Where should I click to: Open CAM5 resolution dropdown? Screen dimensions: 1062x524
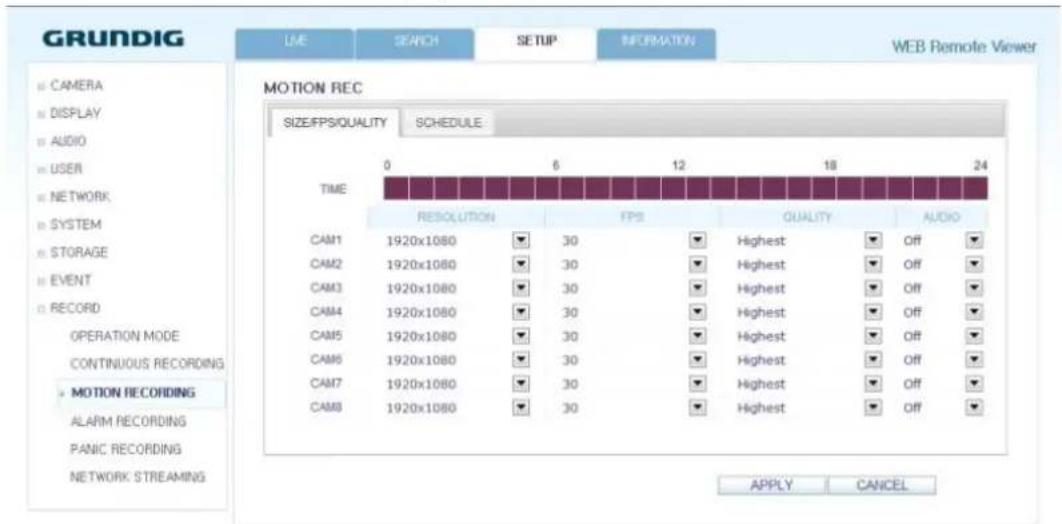point(522,336)
